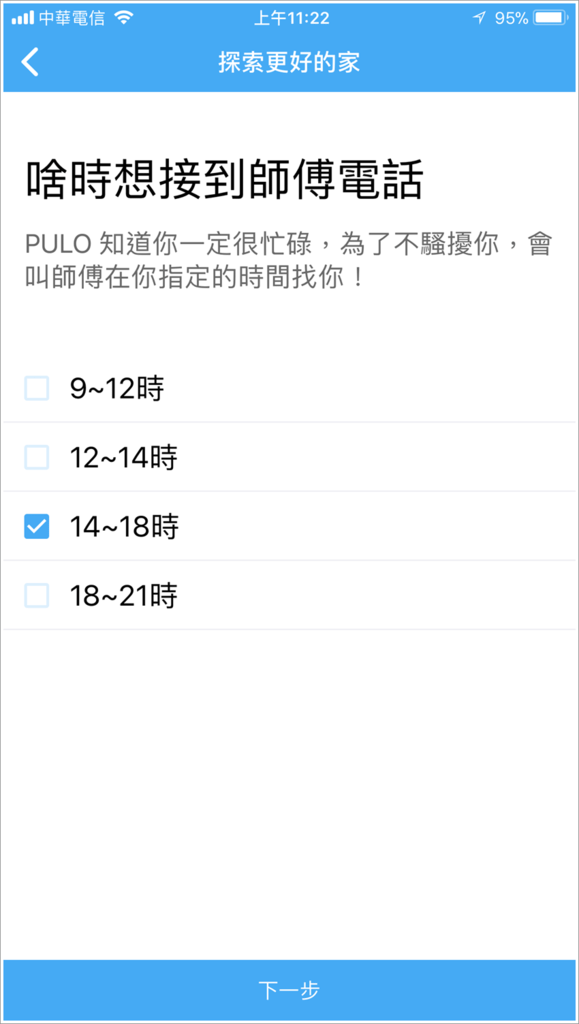This screenshot has width=579, height=1024.
Task: Tap the 中華電信 carrier label
Action: pyautogui.click(x=72, y=18)
